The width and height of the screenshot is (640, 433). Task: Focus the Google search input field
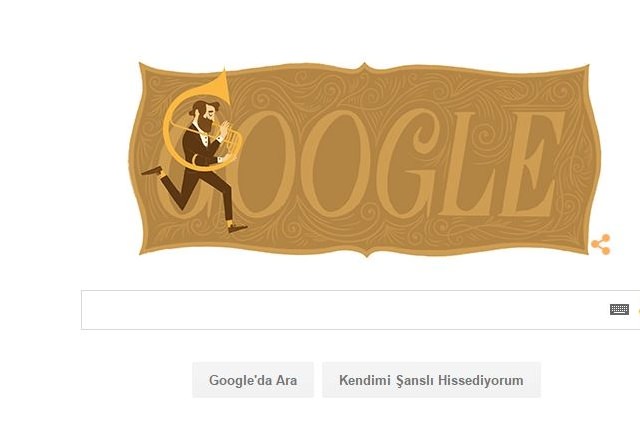pyautogui.click(x=343, y=310)
